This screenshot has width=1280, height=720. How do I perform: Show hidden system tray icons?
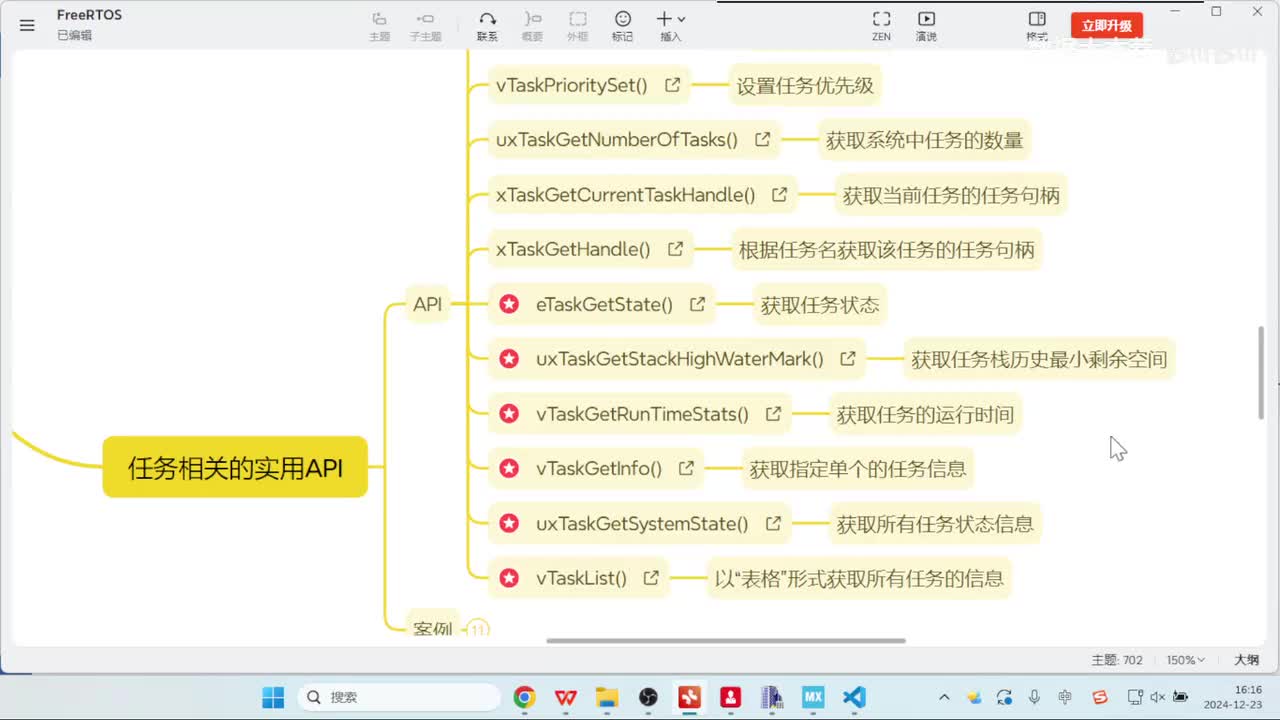tap(944, 697)
